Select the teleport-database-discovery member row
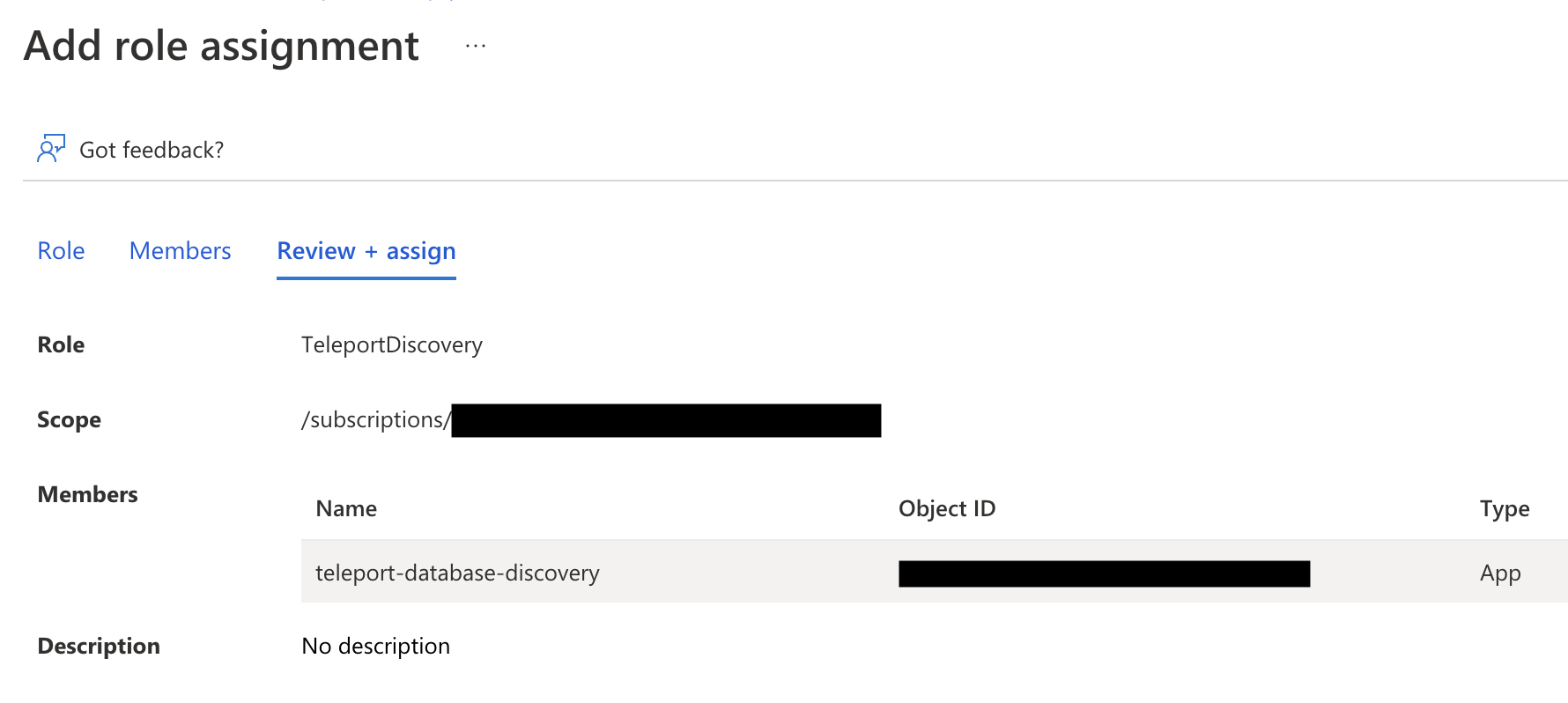The width and height of the screenshot is (1568, 703). 457,573
